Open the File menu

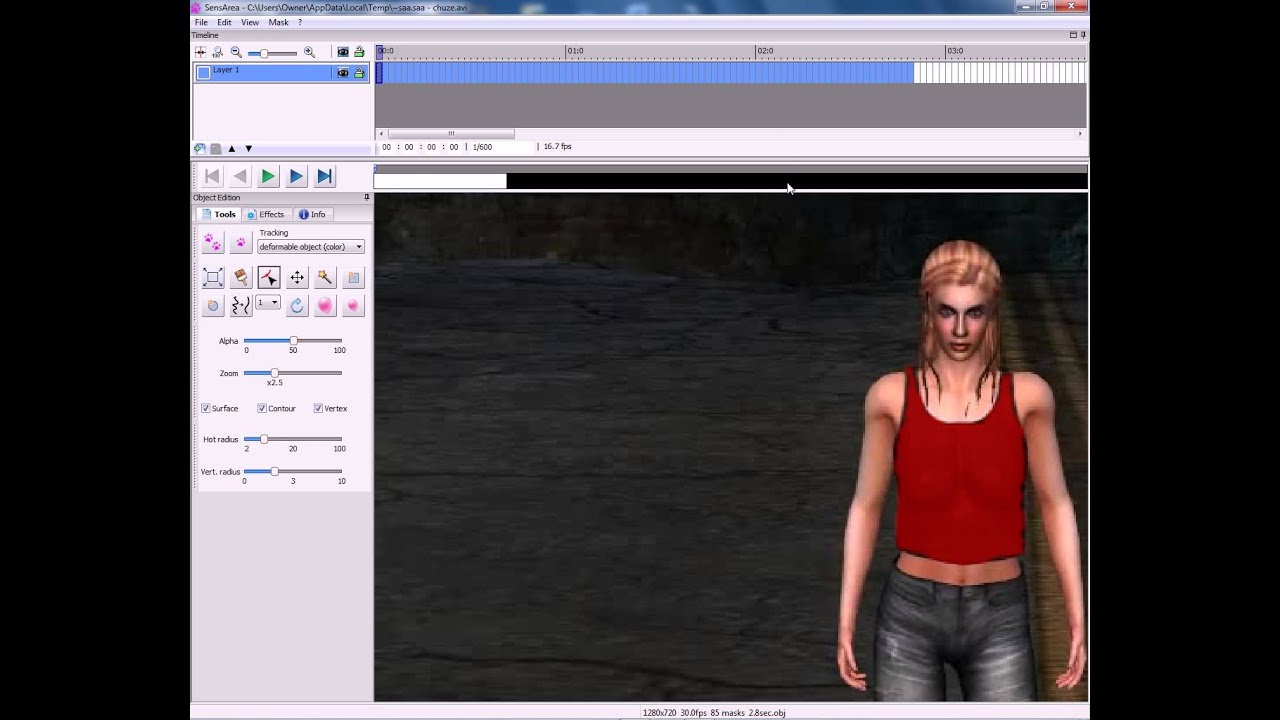[x=201, y=22]
